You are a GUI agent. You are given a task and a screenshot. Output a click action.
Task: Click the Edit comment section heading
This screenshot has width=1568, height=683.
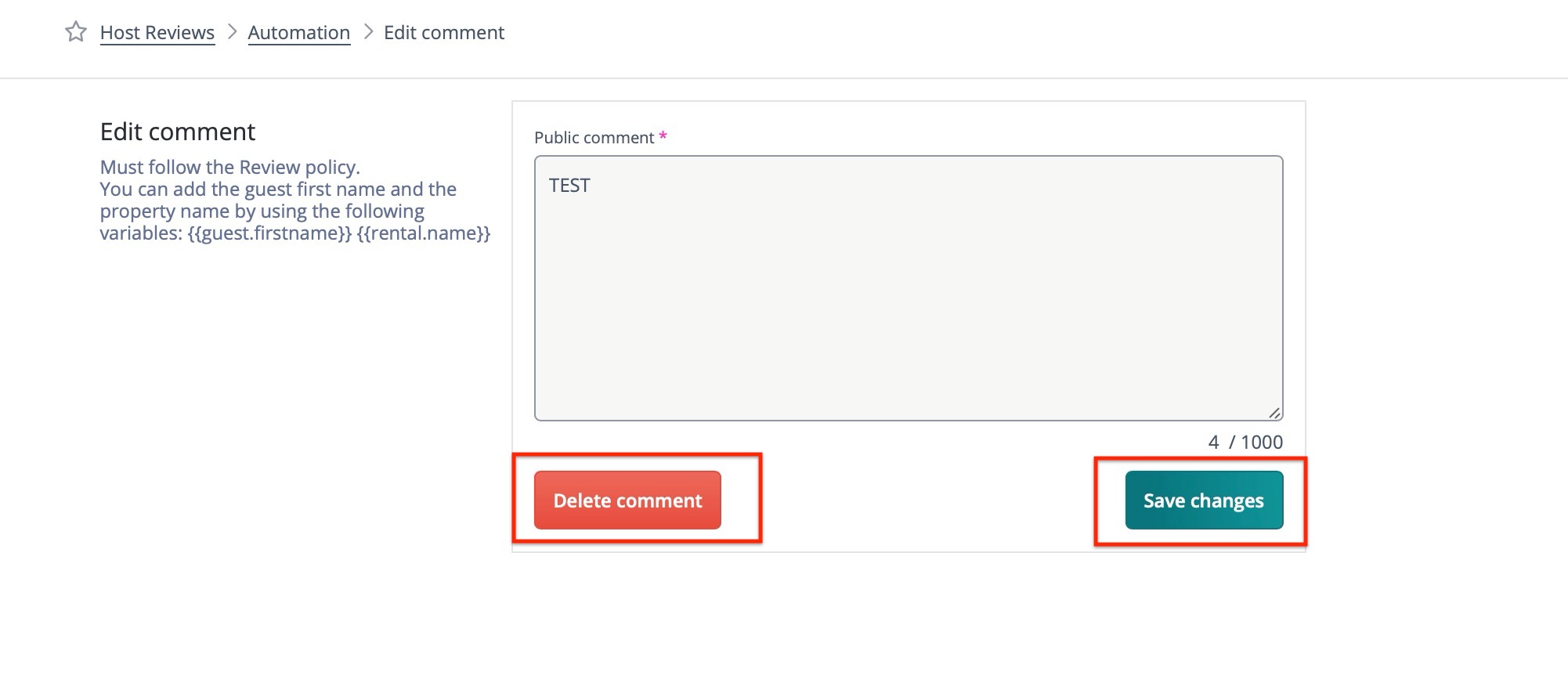tap(178, 132)
